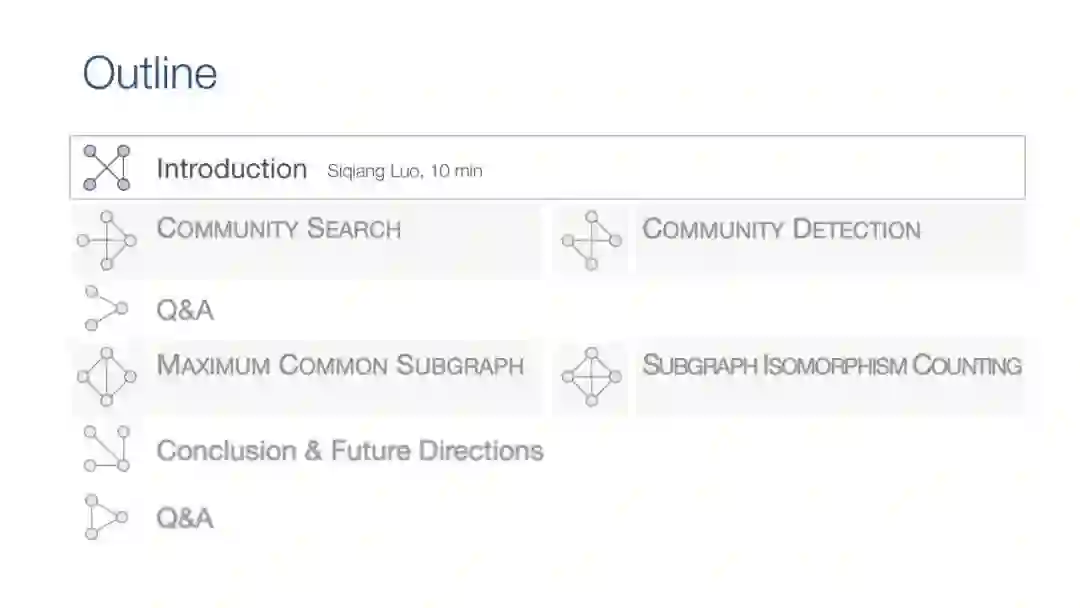This screenshot has height=608, width=1080.
Task: Click the Outline slide title
Action: click(x=150, y=74)
